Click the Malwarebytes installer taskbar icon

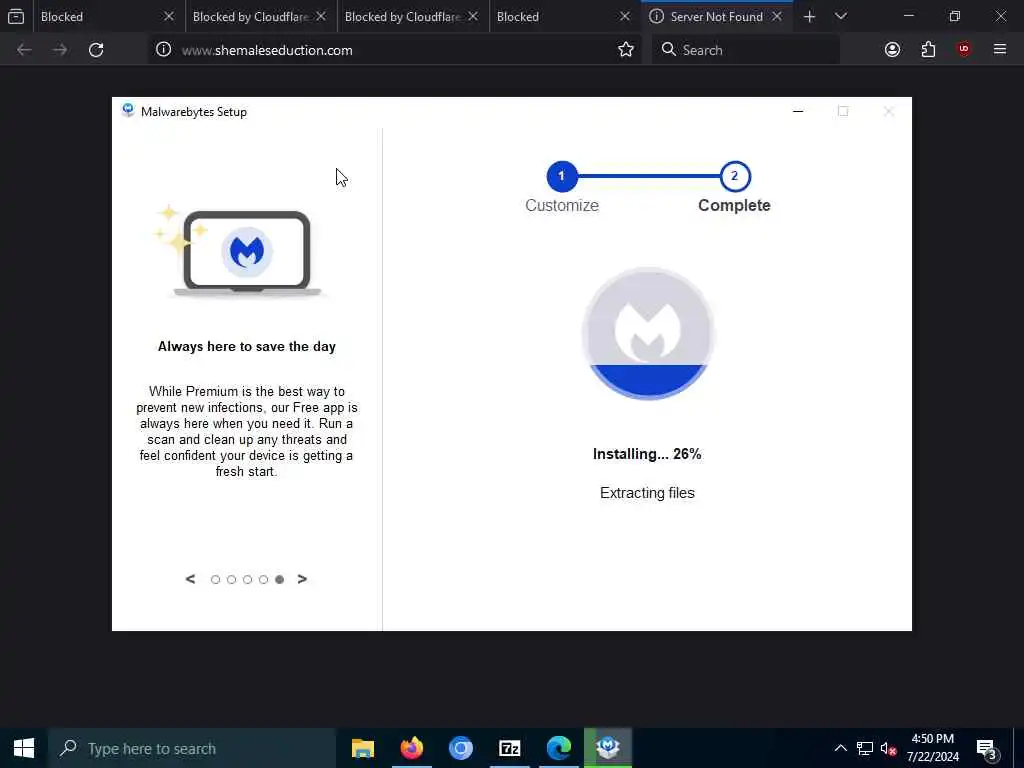[608, 748]
